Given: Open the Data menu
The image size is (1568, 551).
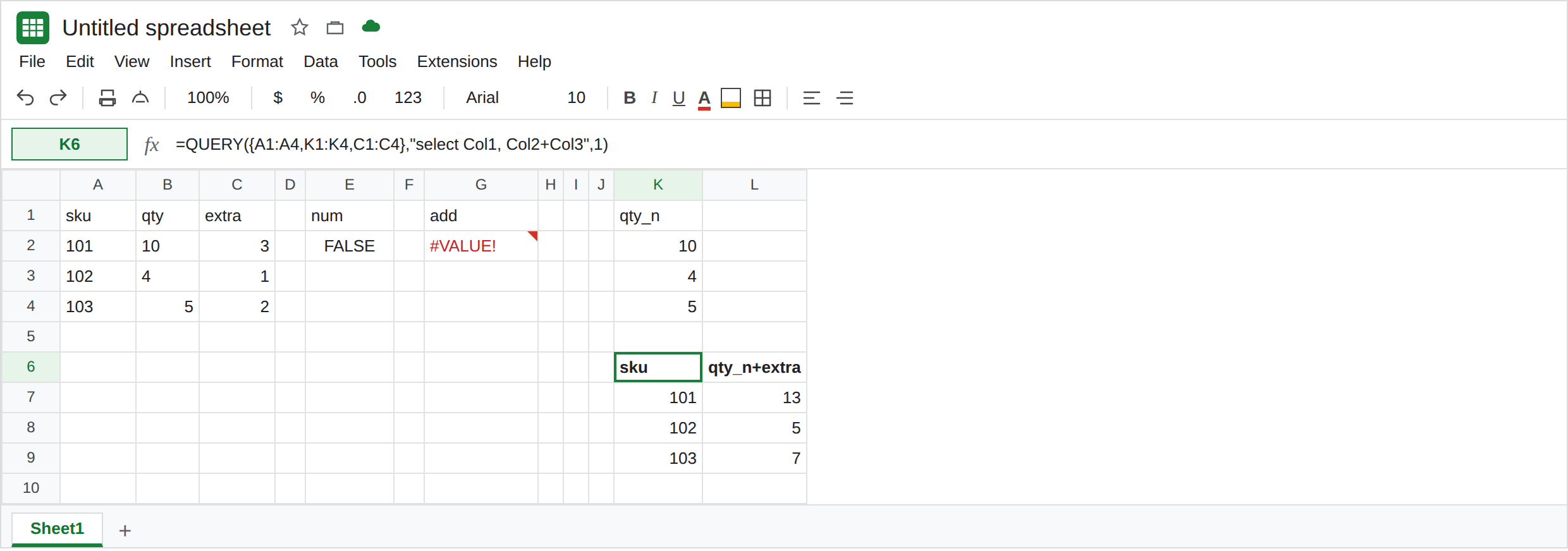Looking at the screenshot, I should (321, 61).
